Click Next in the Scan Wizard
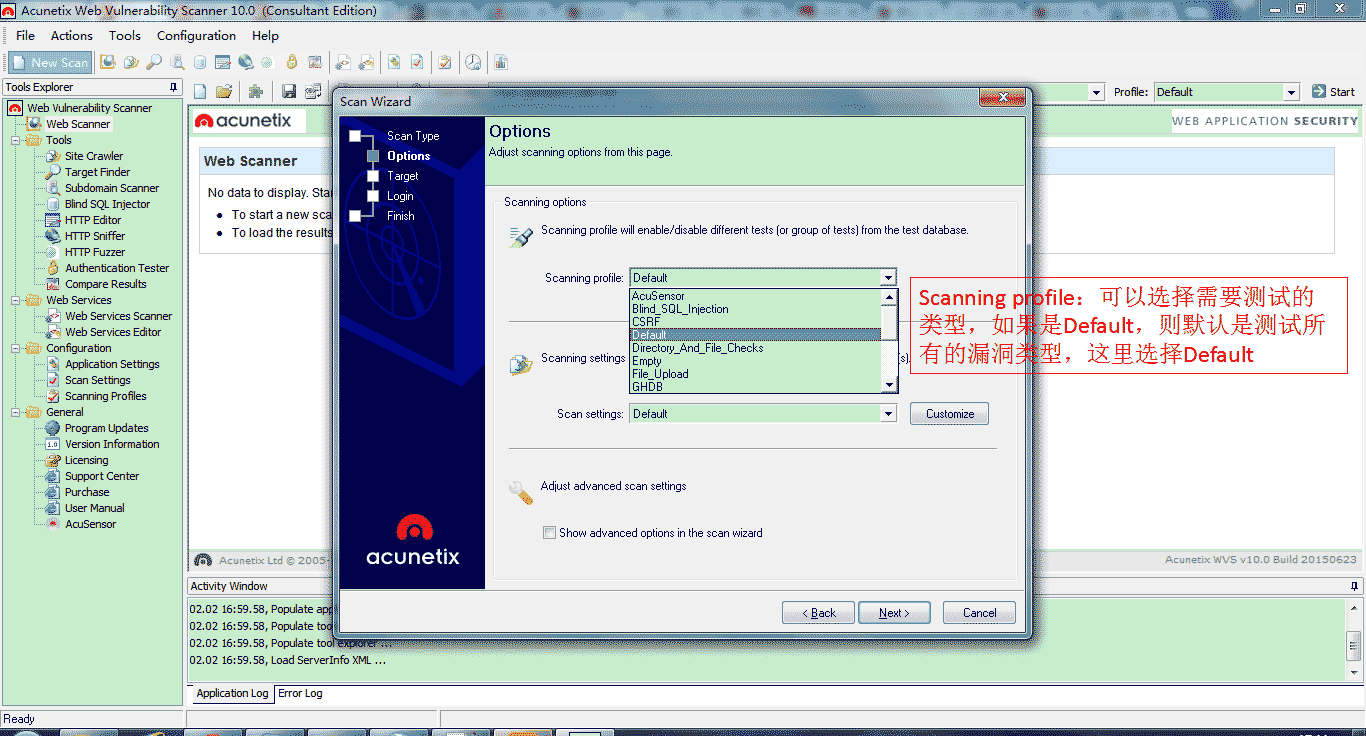This screenshot has height=736, width=1366. pyautogui.click(x=893, y=612)
